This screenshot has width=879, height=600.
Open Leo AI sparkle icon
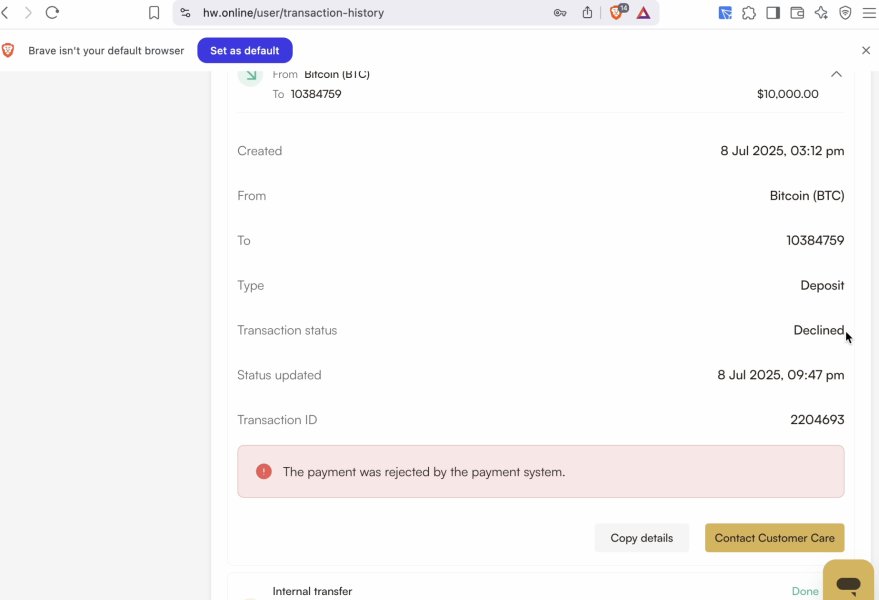click(x=821, y=13)
